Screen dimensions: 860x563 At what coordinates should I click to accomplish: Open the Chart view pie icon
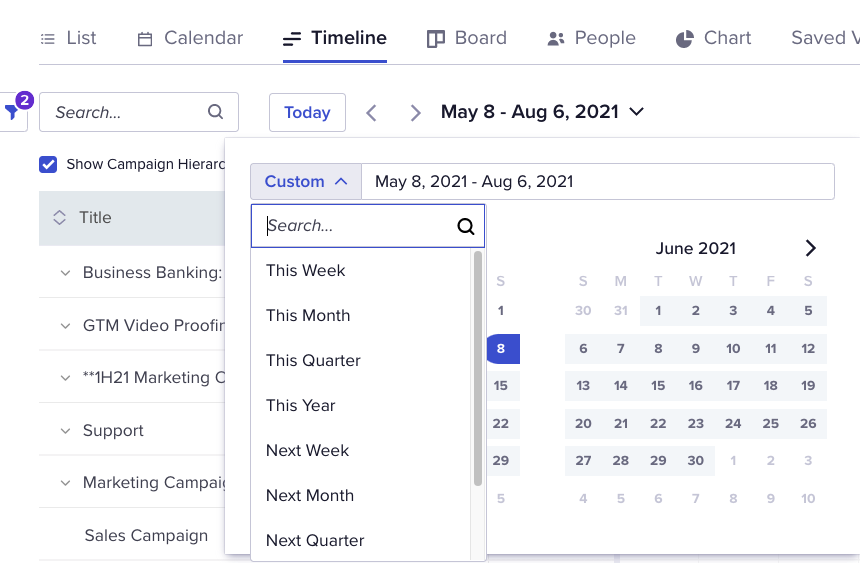click(684, 38)
